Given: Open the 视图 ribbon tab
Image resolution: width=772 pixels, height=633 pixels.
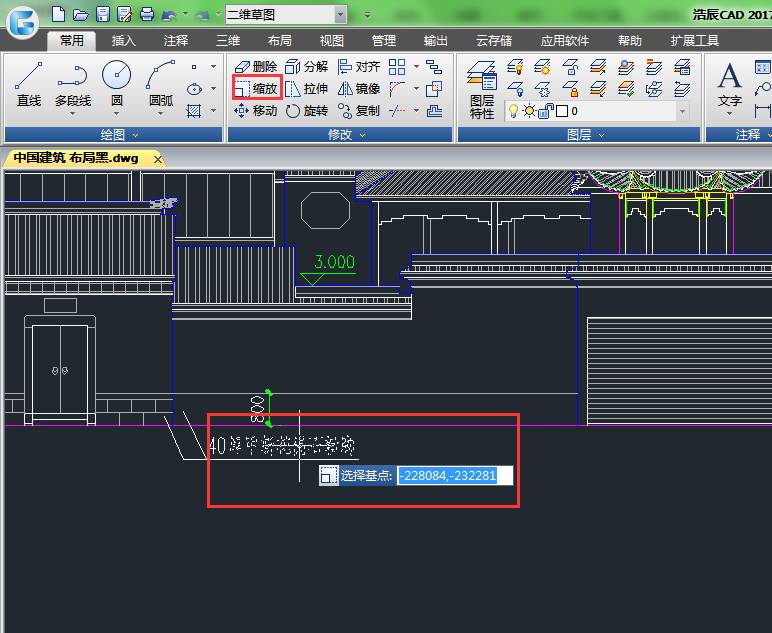Looking at the screenshot, I should (332, 41).
